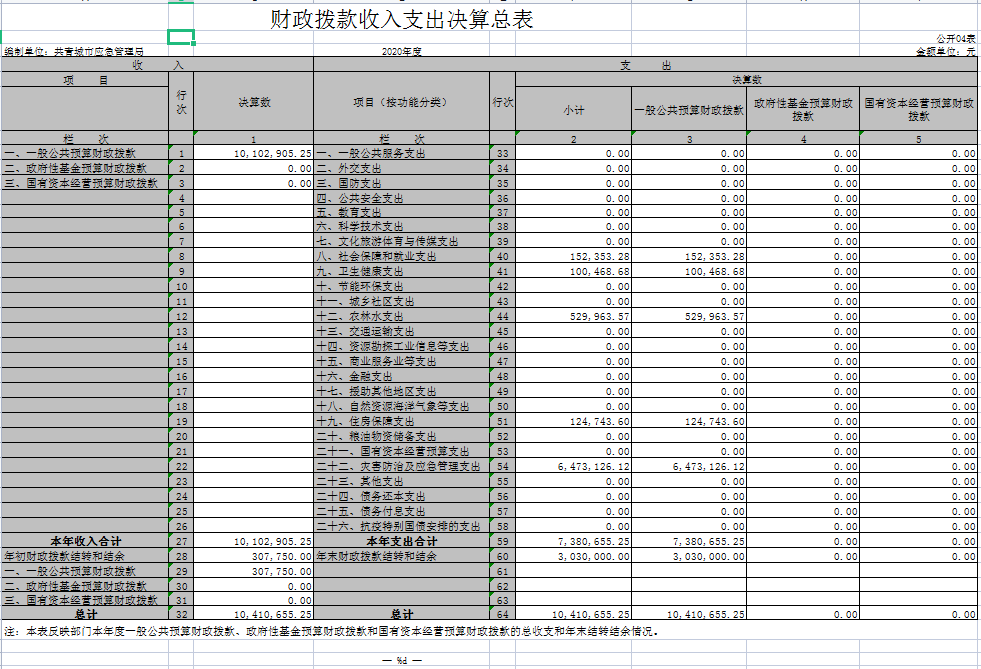The image size is (981, 669).
Task: Click the 本年收入合计 cell
Action: coord(85,541)
